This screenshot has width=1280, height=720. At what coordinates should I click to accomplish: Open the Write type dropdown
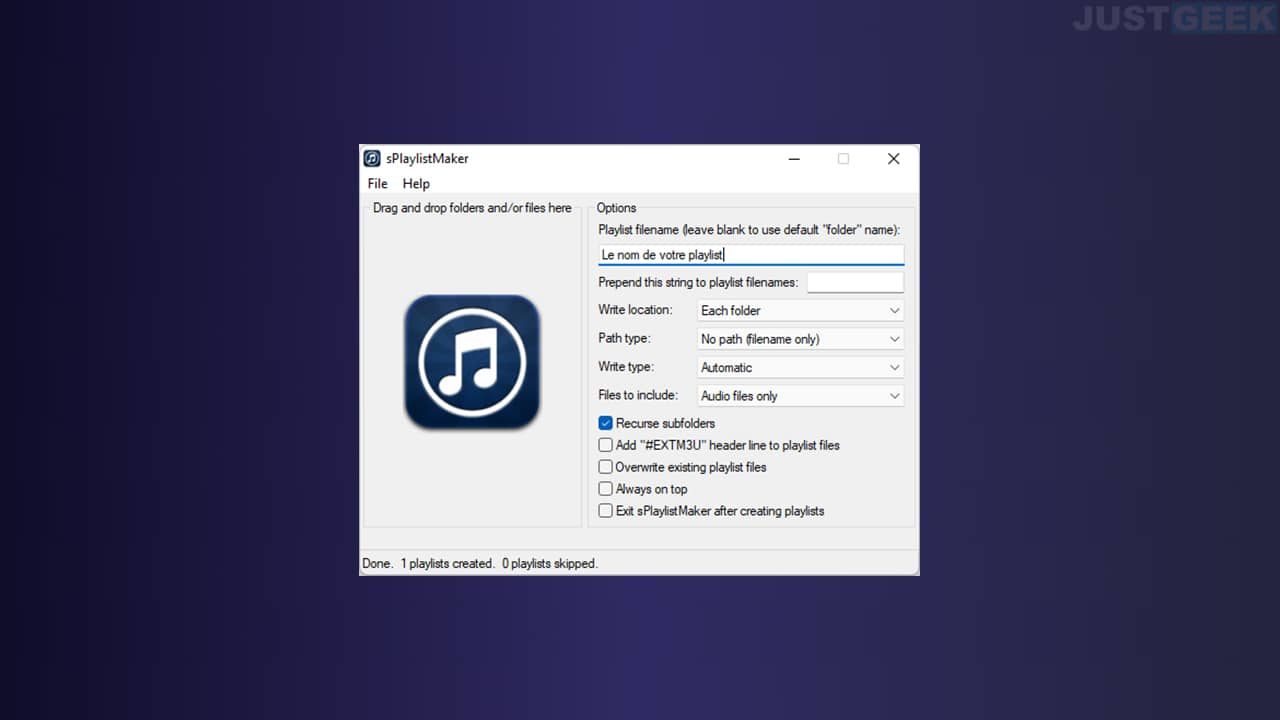[800, 367]
